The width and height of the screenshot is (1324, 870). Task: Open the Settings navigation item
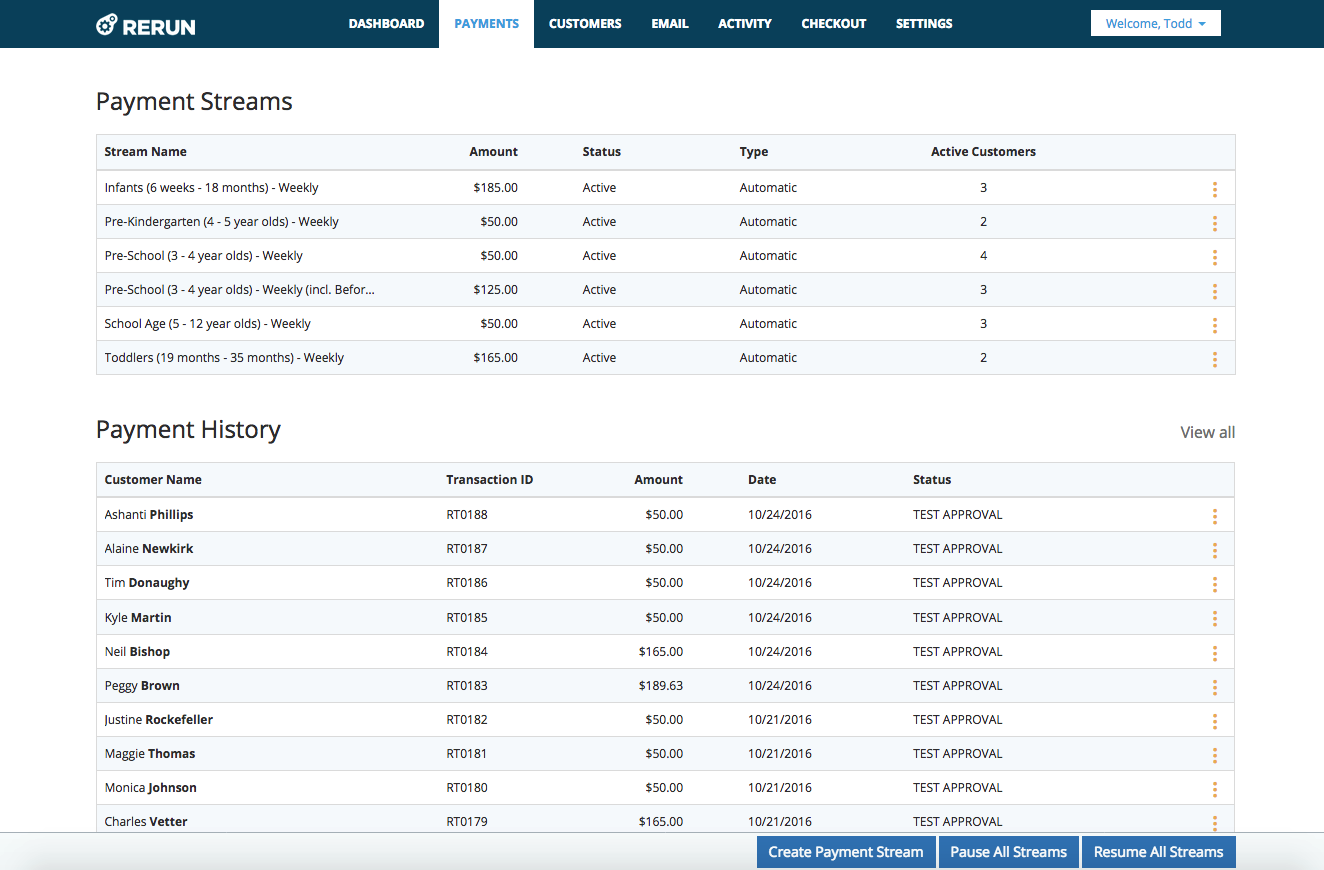click(923, 24)
